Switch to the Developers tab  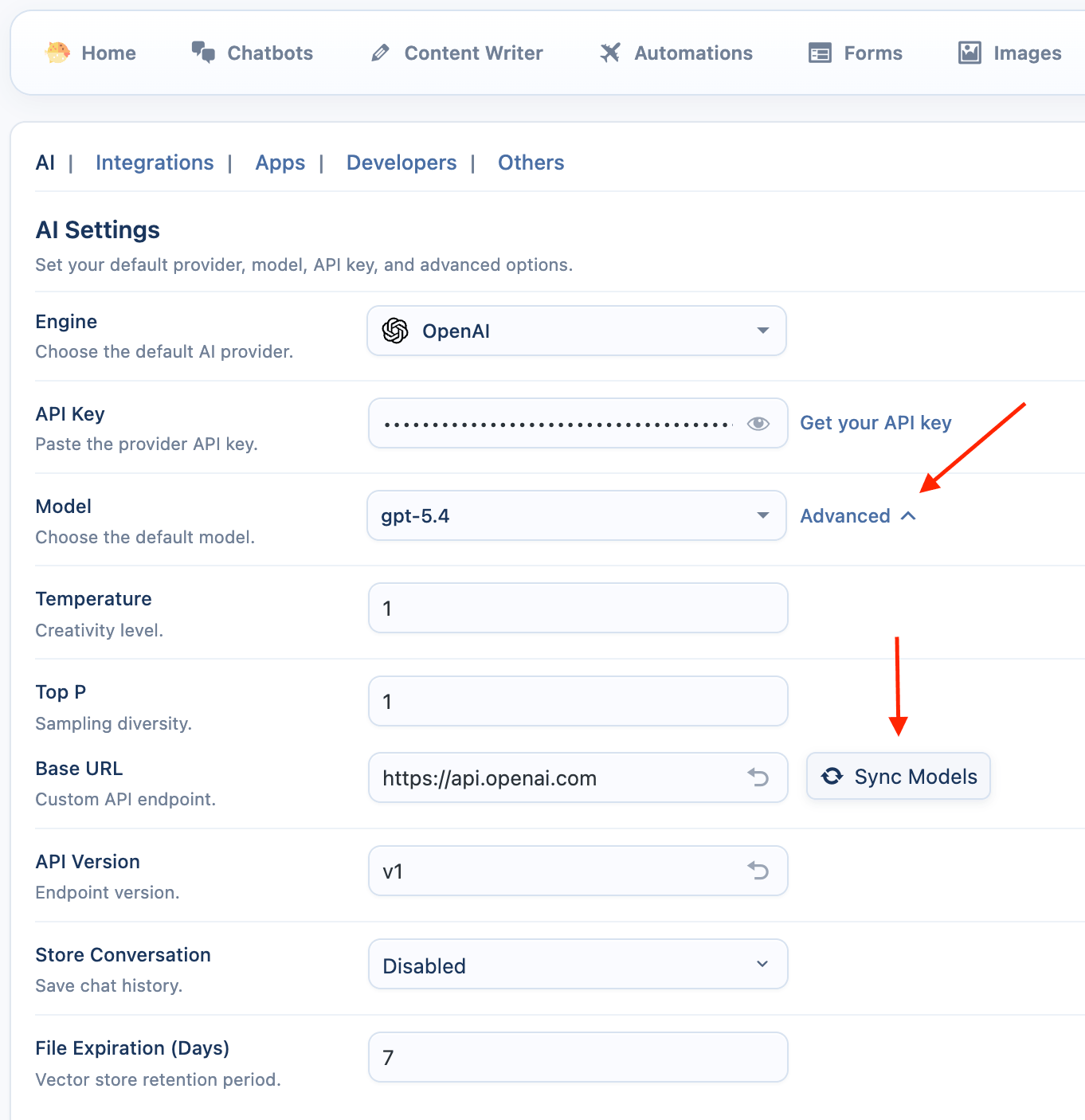(x=401, y=163)
